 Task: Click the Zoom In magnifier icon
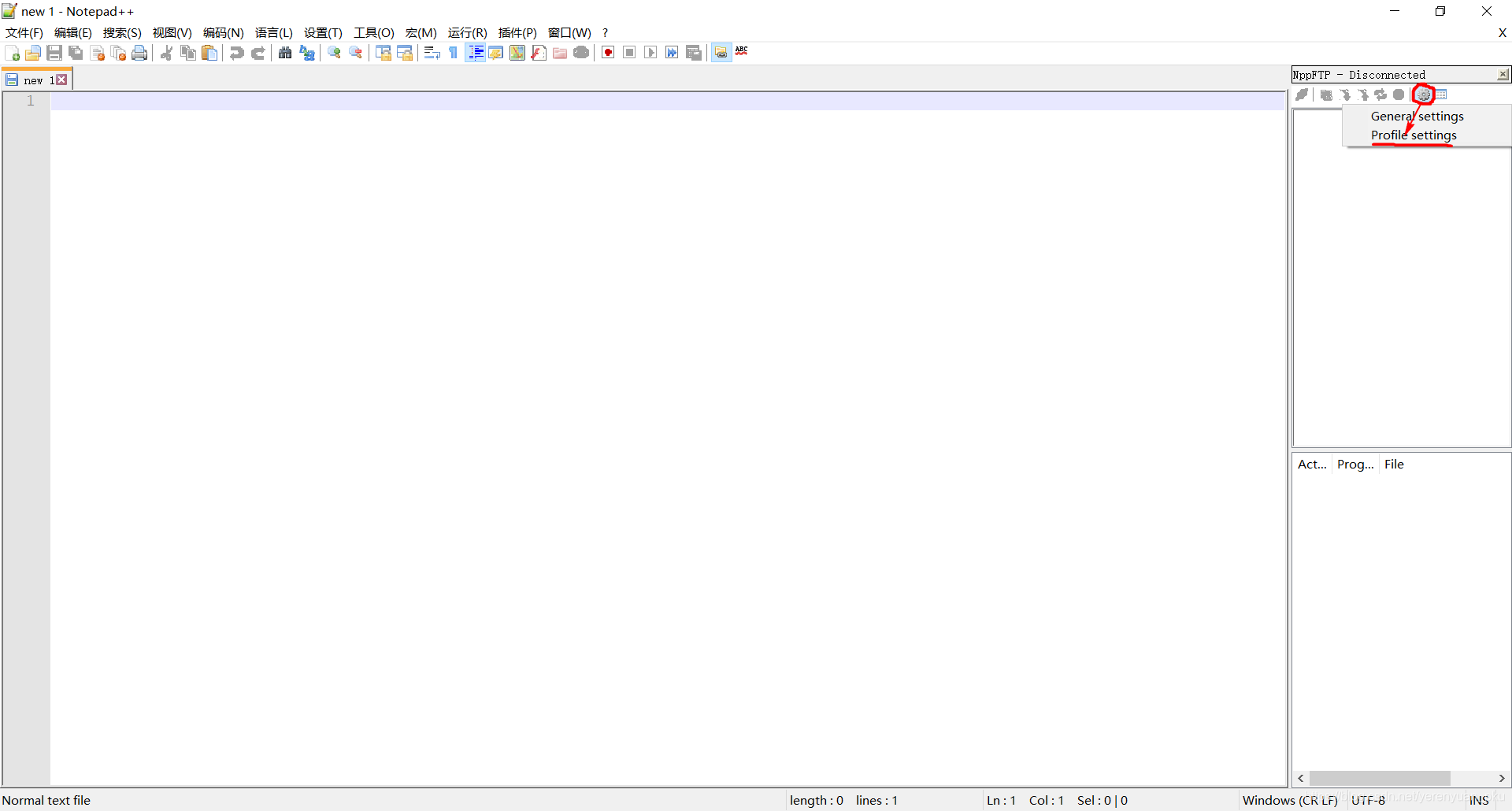[x=335, y=53]
